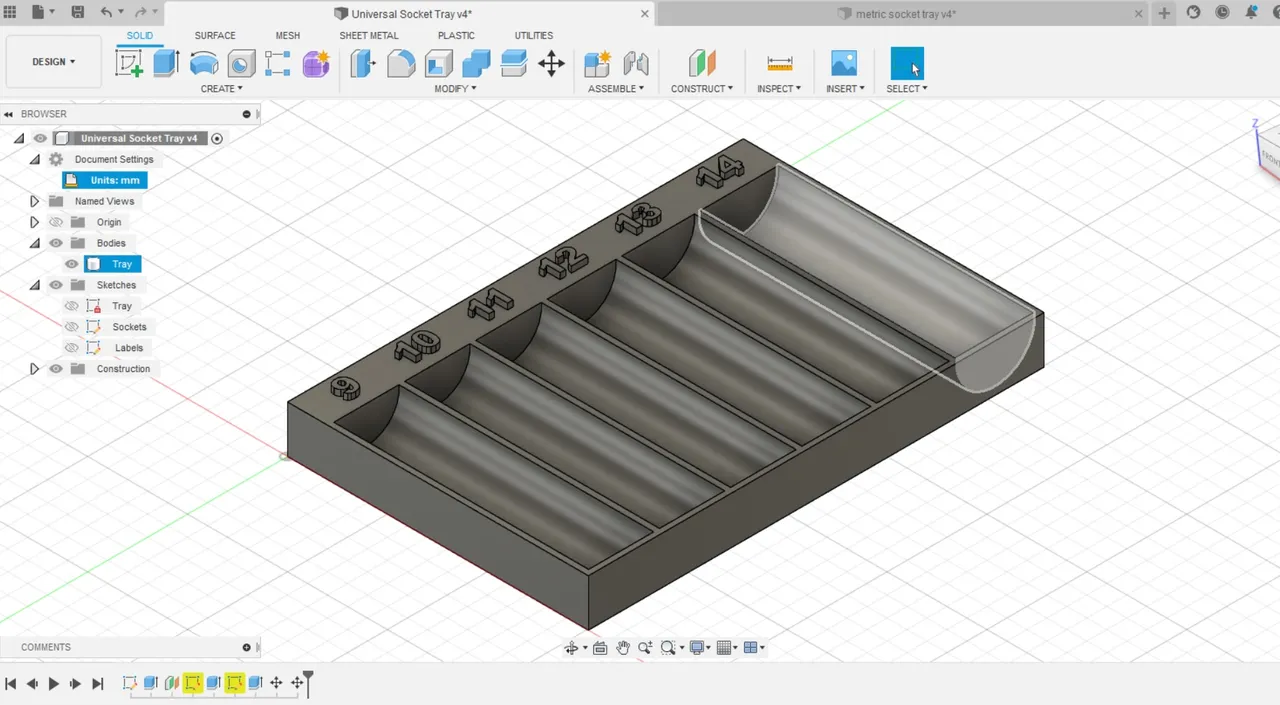Viewport: 1280px width, 705px height.
Task: Show the Sockets sketch
Action: [x=72, y=327]
